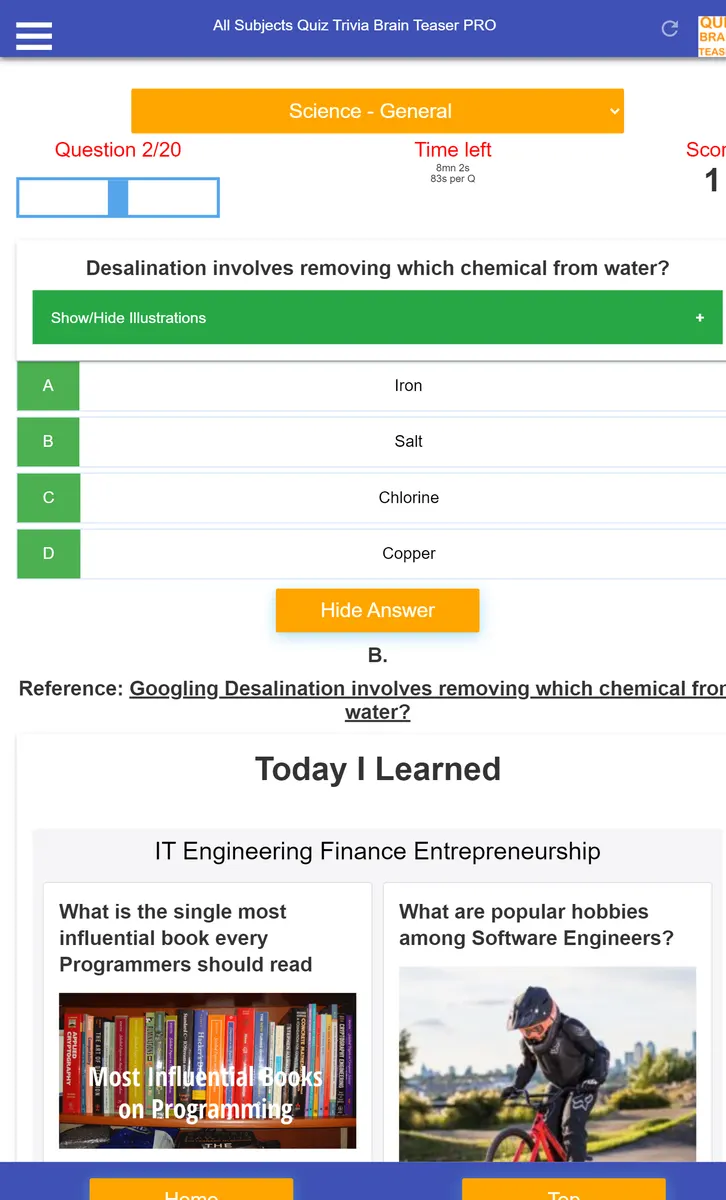Expand the Show/Hide Illustrations section
Image resolution: width=726 pixels, height=1200 pixels.
tap(377, 318)
